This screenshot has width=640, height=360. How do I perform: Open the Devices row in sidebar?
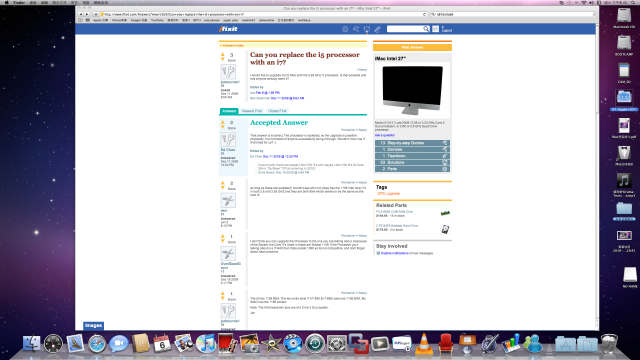point(412,149)
